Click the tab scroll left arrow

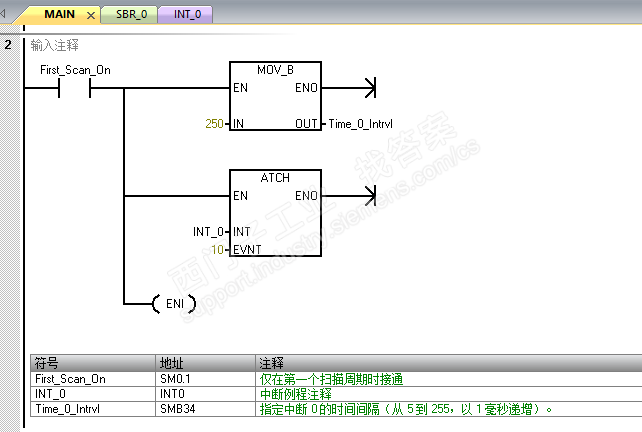point(3,14)
